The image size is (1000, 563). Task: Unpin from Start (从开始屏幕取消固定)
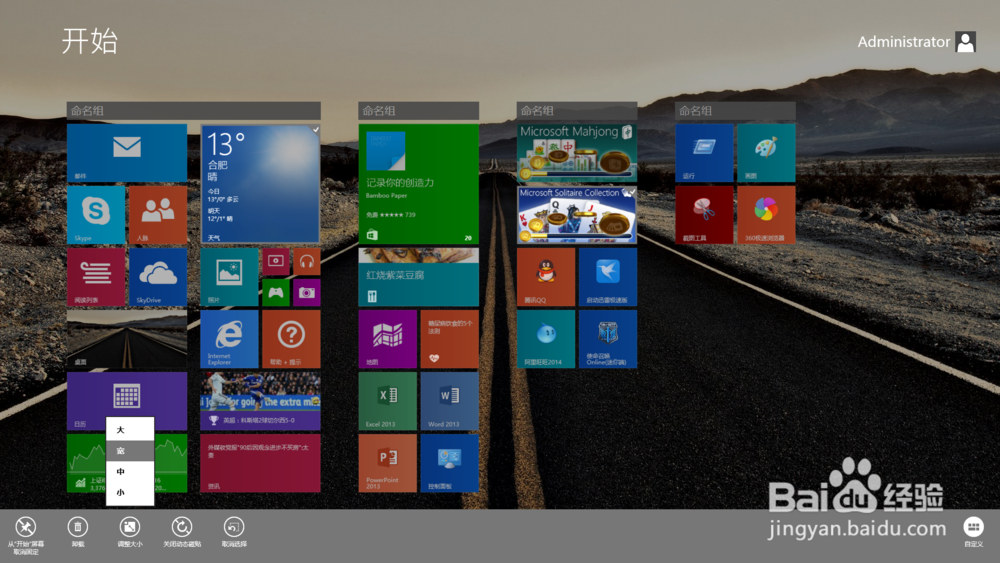pos(26,534)
